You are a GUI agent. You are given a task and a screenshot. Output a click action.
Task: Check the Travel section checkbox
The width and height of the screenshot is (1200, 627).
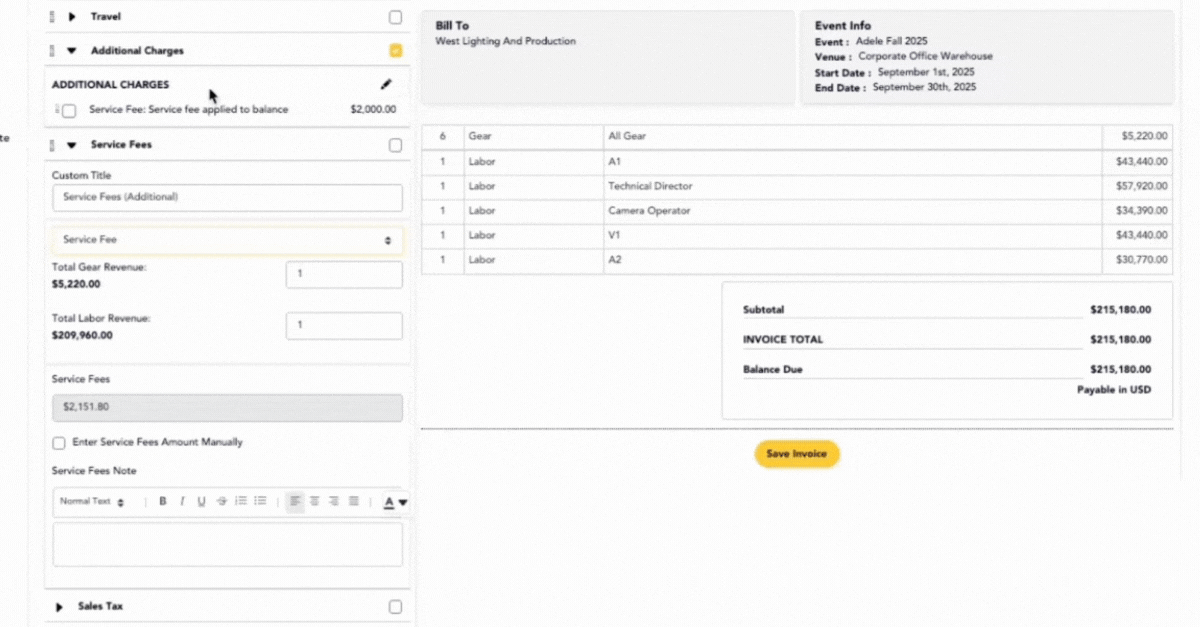pyautogui.click(x=396, y=17)
